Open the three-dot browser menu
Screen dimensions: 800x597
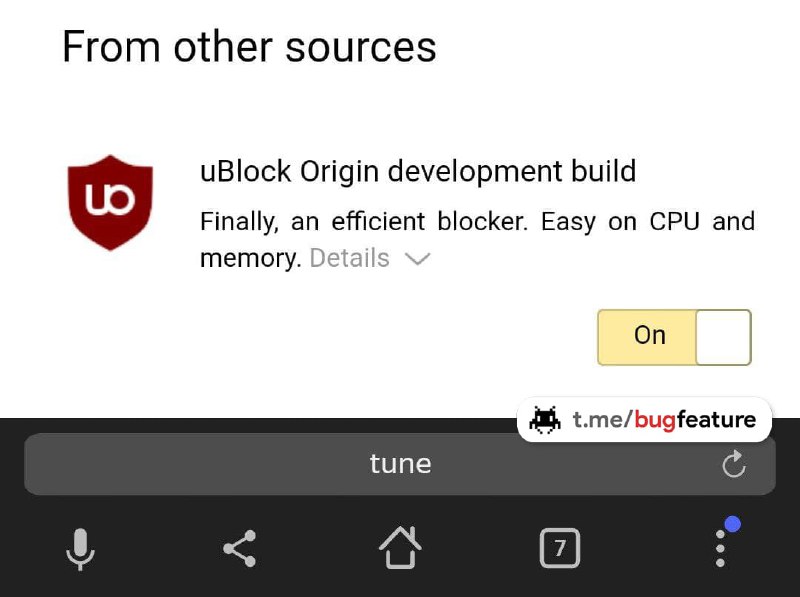(720, 548)
